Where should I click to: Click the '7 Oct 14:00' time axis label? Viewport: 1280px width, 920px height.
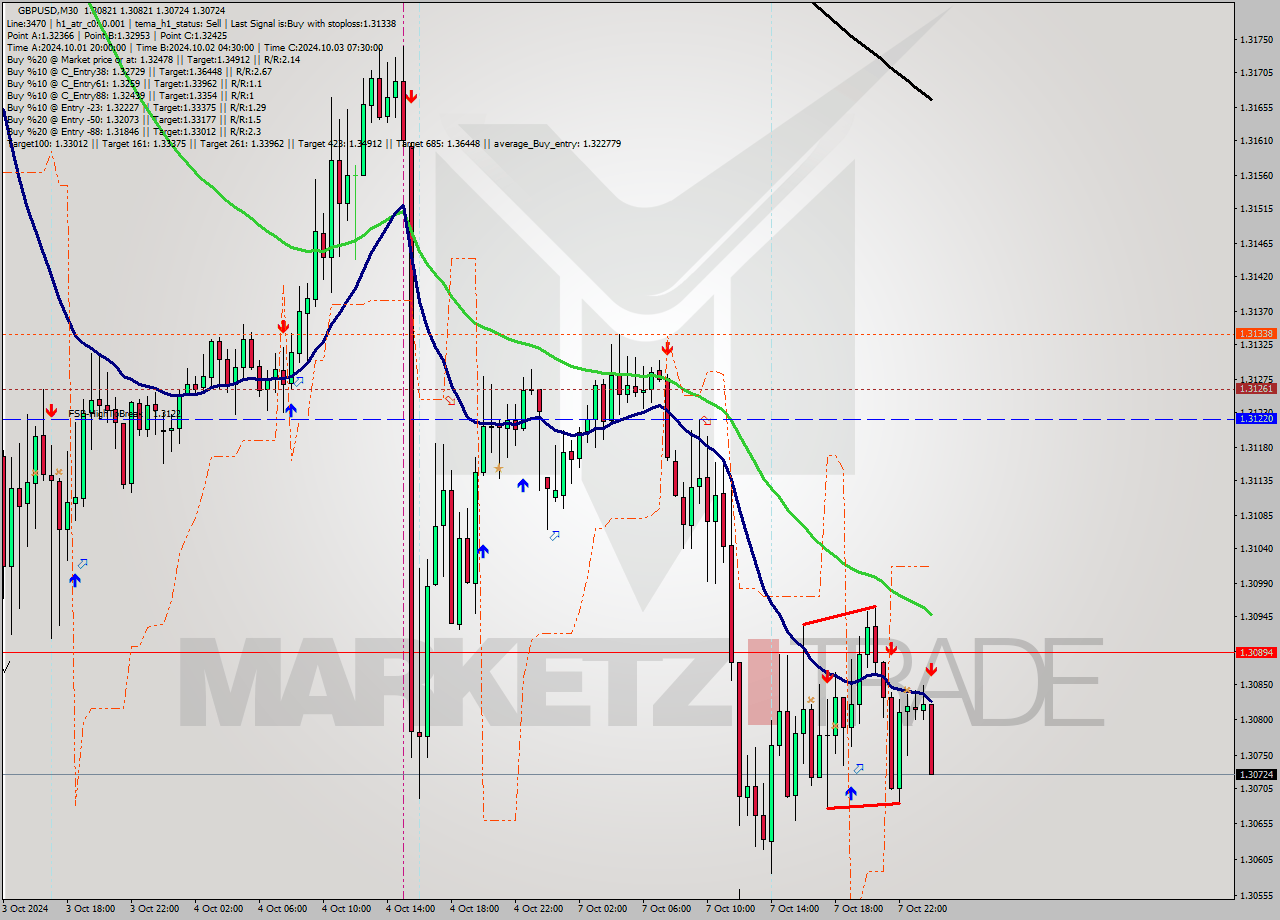[794, 909]
